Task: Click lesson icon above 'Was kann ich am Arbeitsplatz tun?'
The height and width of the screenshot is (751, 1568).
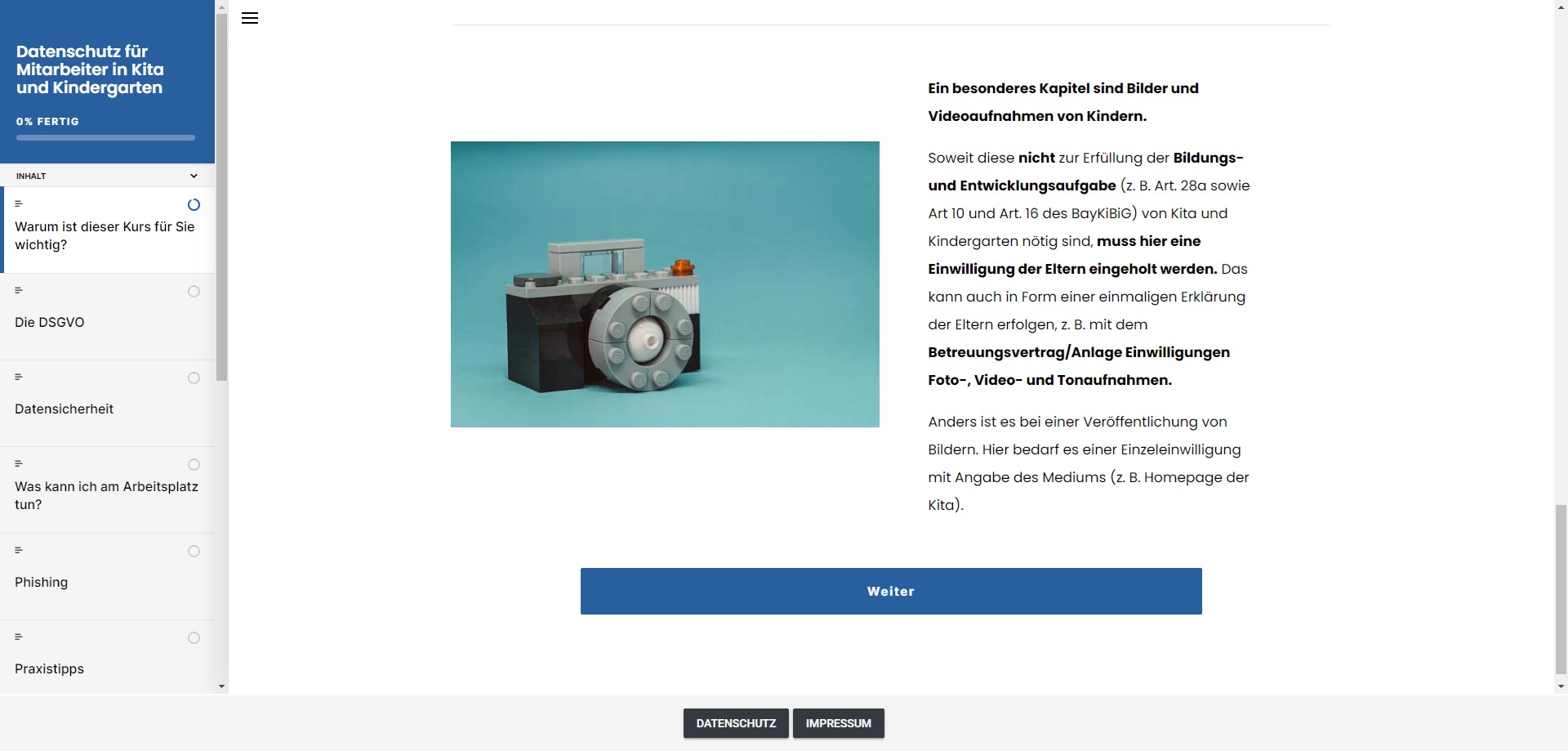Action: pos(19,463)
